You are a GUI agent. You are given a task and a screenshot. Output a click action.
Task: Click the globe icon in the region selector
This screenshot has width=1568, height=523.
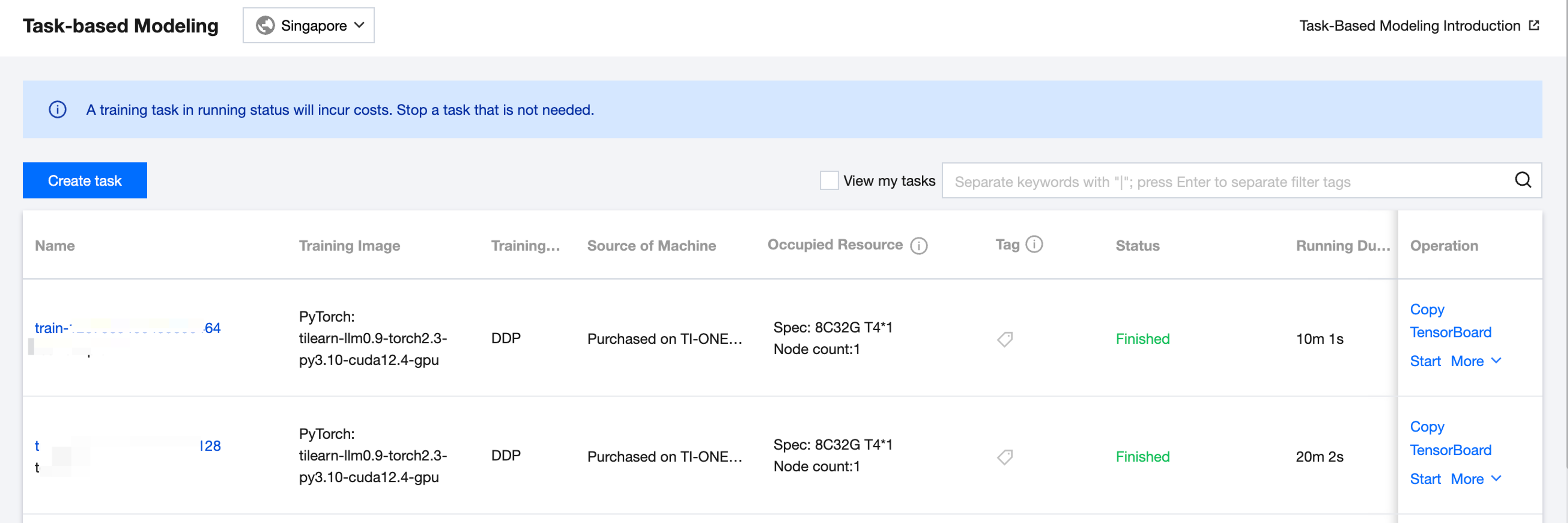265,25
